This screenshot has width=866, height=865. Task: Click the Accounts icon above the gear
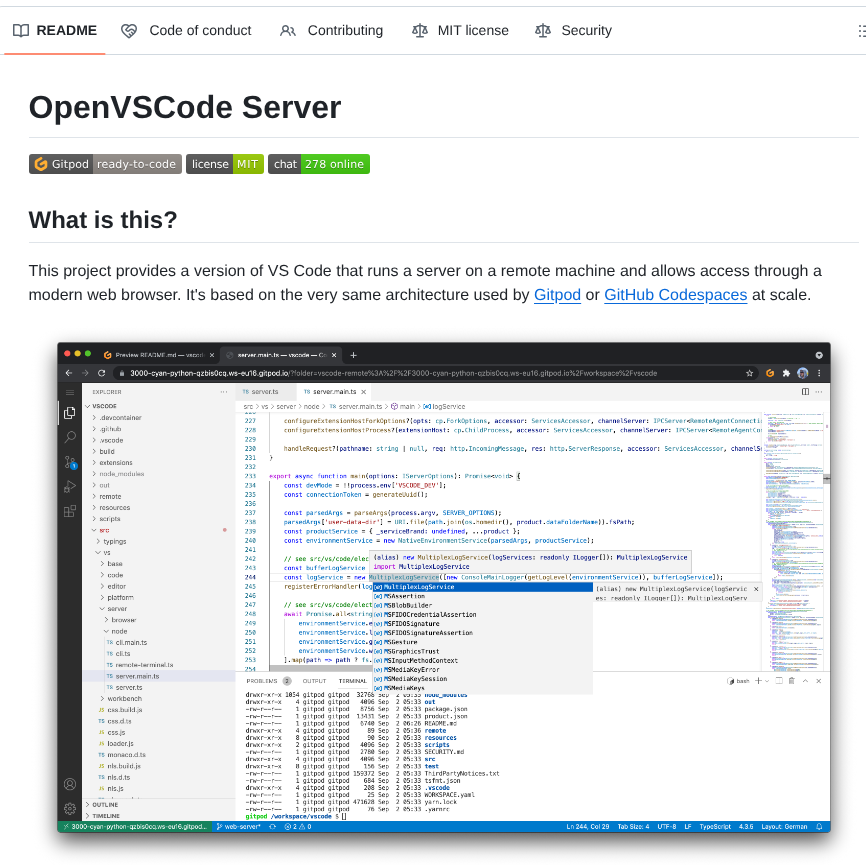69,783
